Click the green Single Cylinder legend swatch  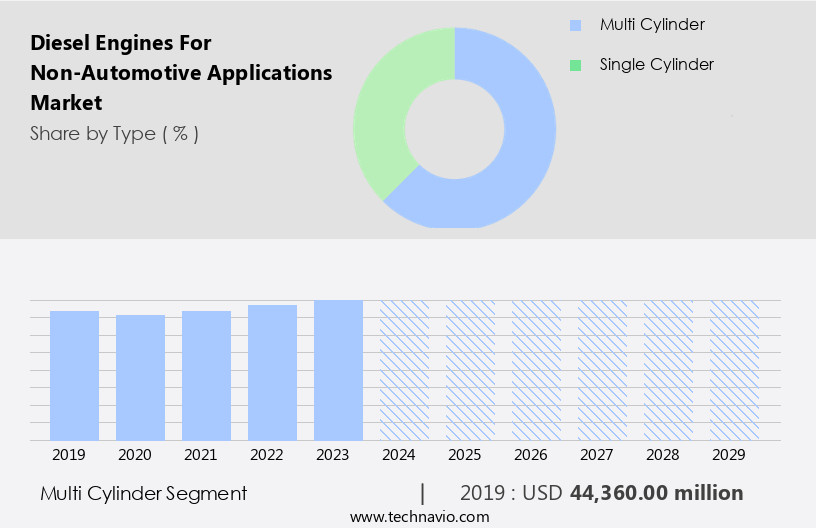(575, 65)
